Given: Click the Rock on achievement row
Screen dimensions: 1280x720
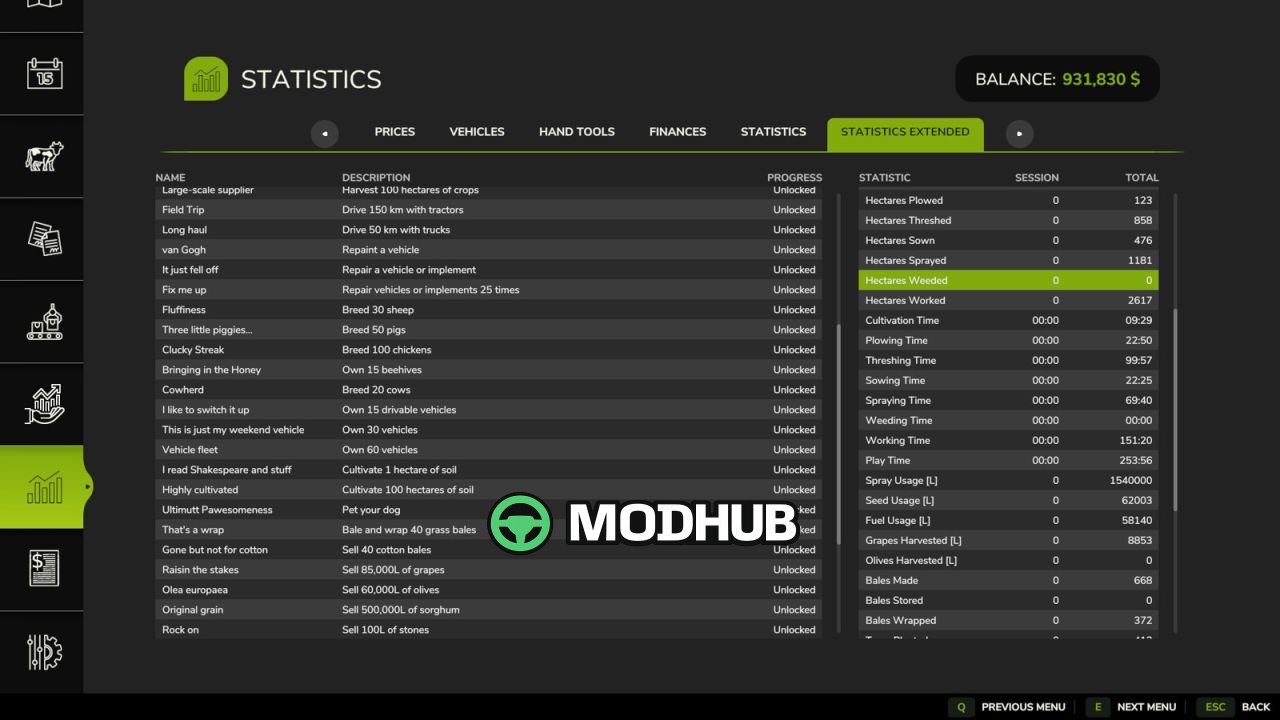Looking at the screenshot, I should (489, 630).
